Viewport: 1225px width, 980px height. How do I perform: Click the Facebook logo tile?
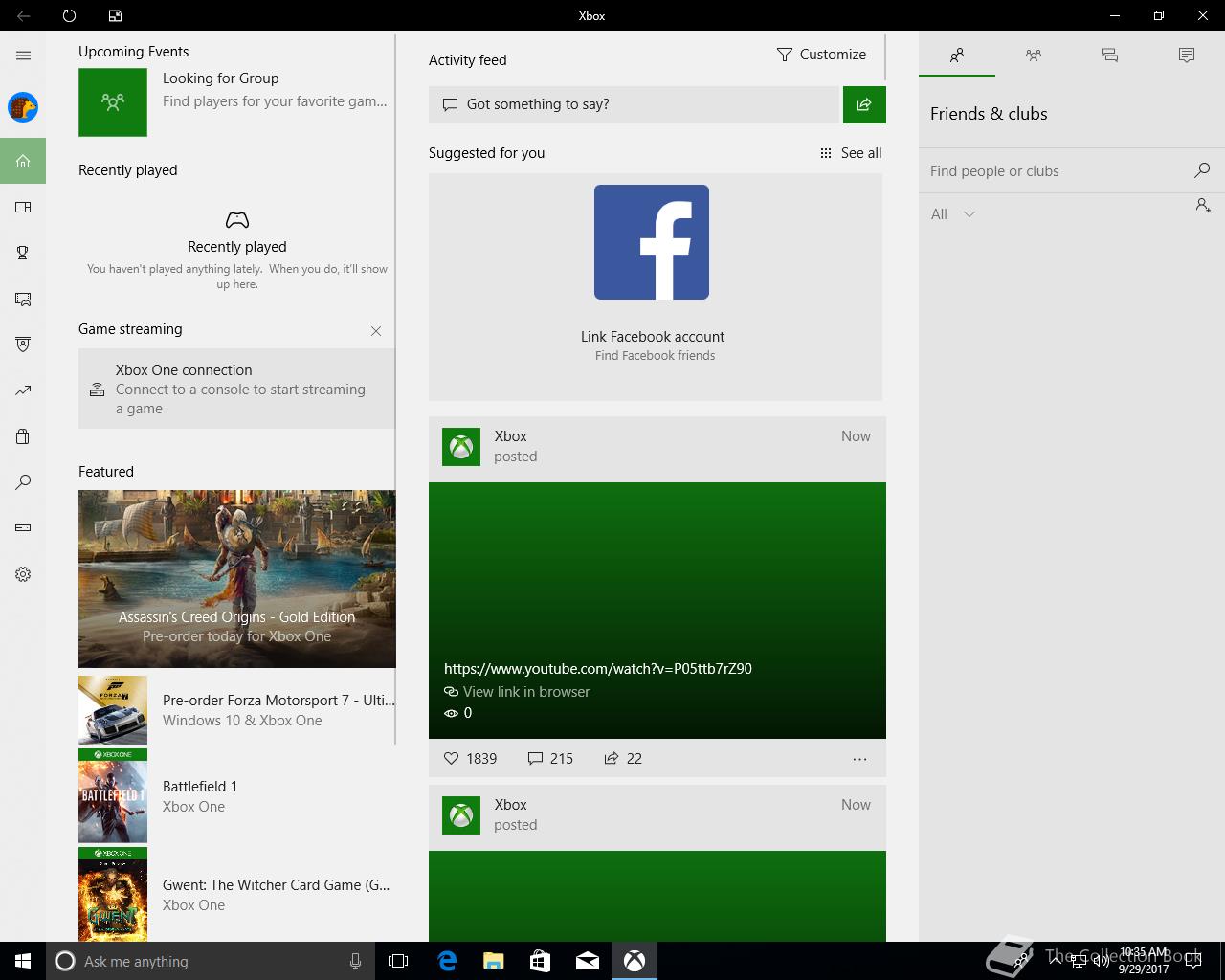click(x=652, y=242)
